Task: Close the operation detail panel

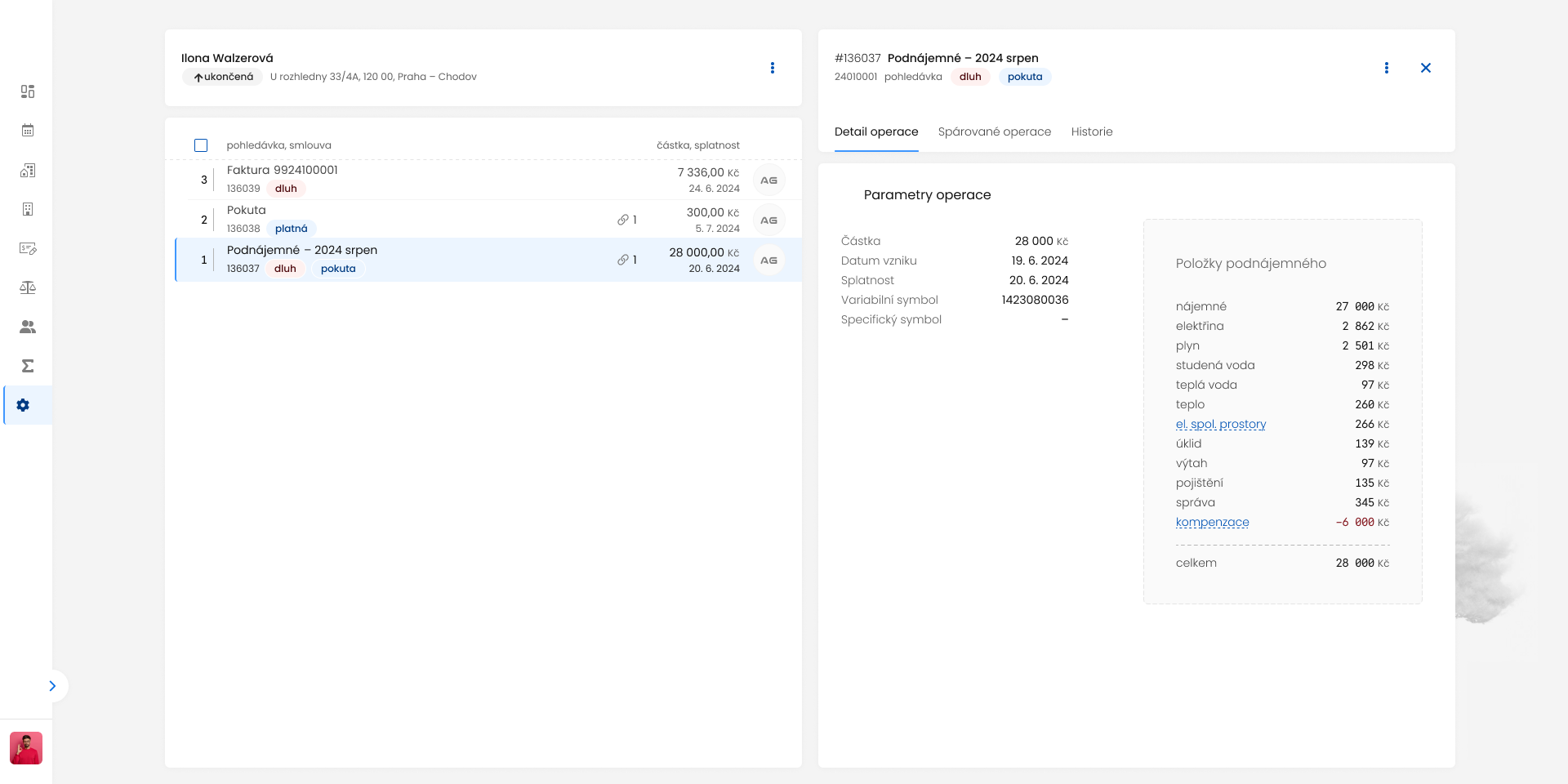Action: [1426, 68]
